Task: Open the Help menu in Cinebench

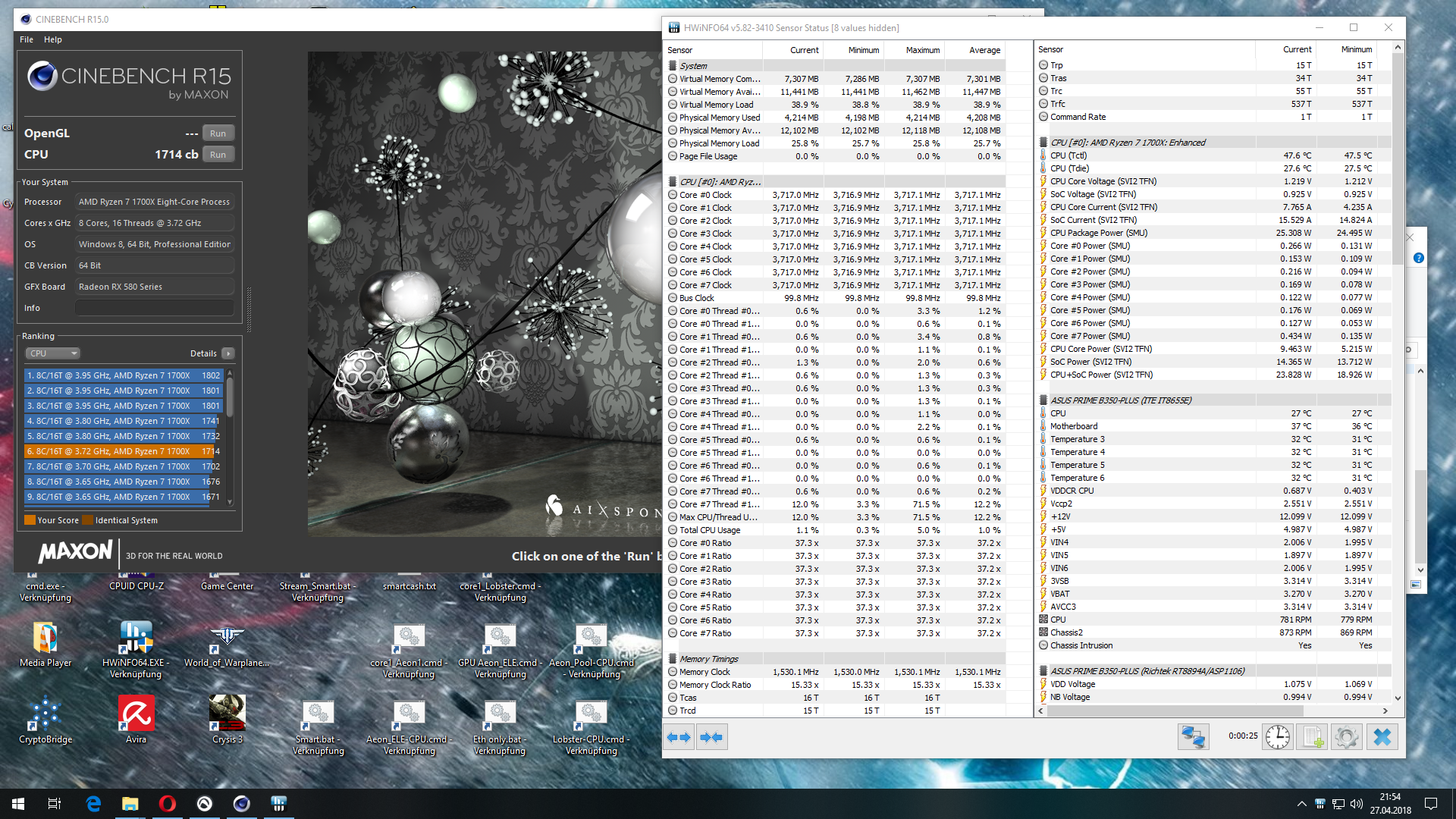Action: pyautogui.click(x=53, y=39)
